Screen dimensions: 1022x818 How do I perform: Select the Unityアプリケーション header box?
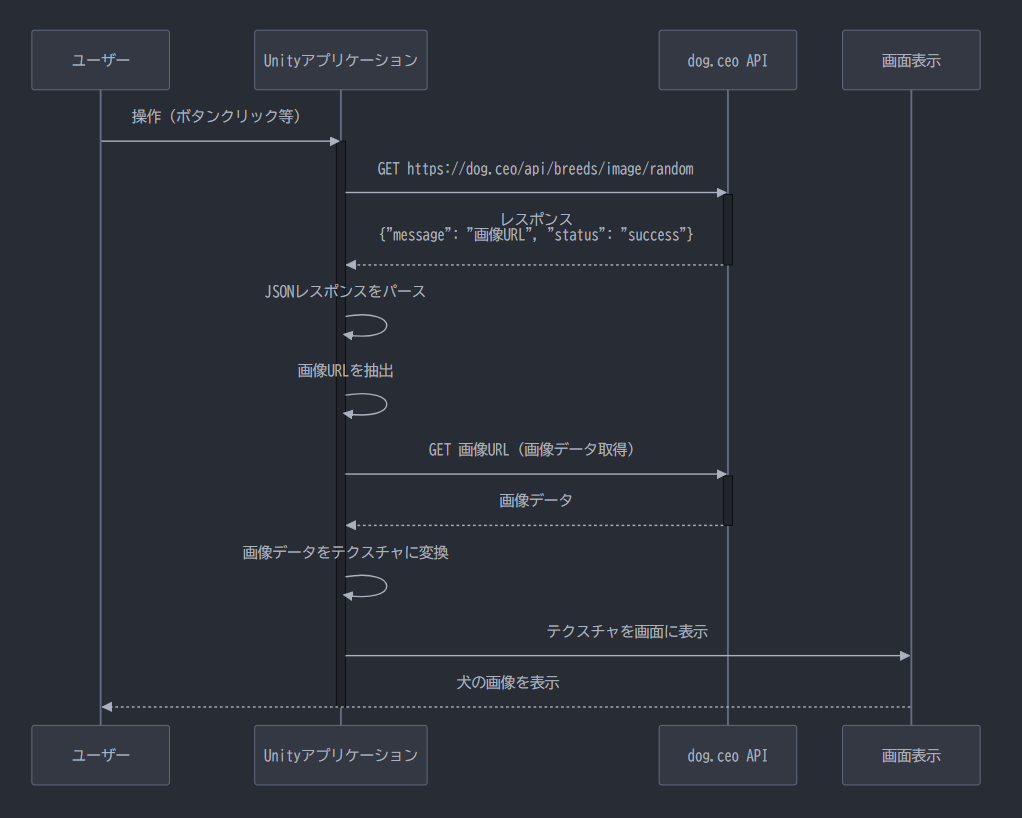pos(340,59)
